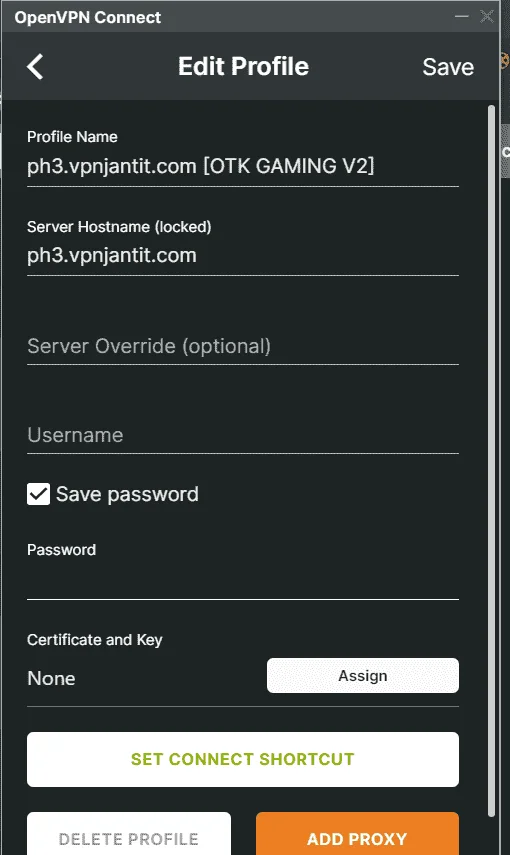This screenshot has width=510, height=855.
Task: Focus the Server Override (optional) field
Action: (243, 346)
